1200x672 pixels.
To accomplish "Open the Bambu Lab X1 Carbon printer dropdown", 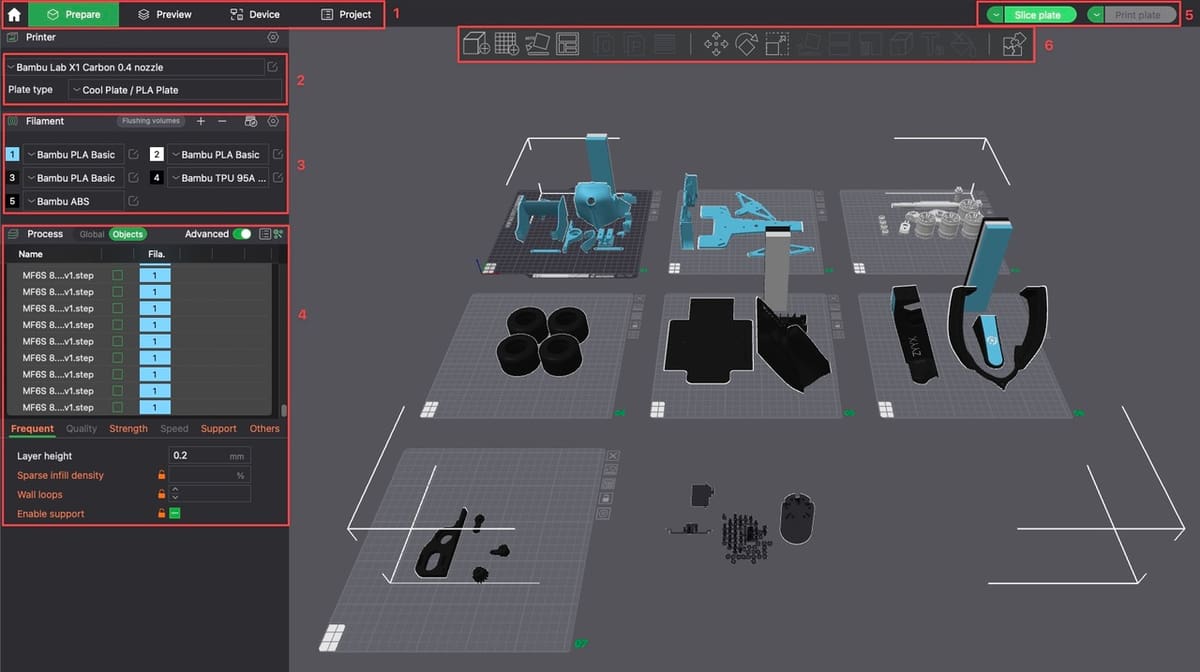I will coord(134,67).
